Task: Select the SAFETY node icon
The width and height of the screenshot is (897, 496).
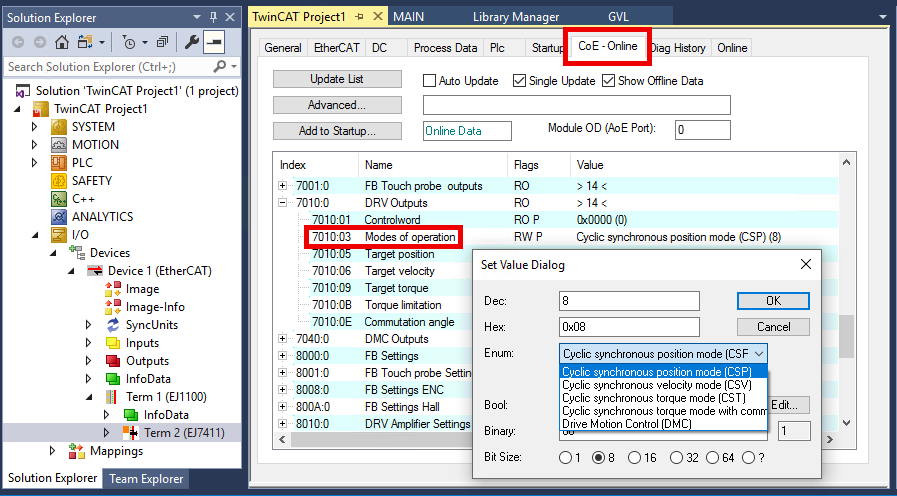Action: 59,181
